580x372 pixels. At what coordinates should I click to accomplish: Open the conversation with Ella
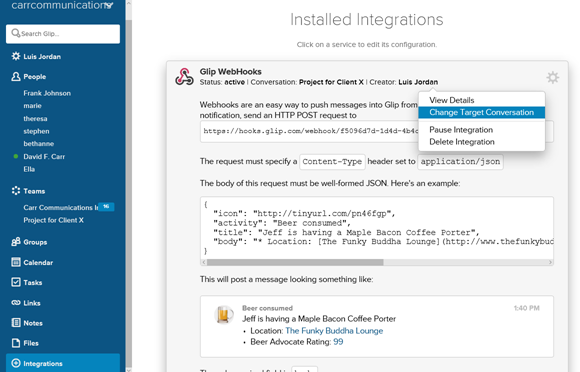29,169
